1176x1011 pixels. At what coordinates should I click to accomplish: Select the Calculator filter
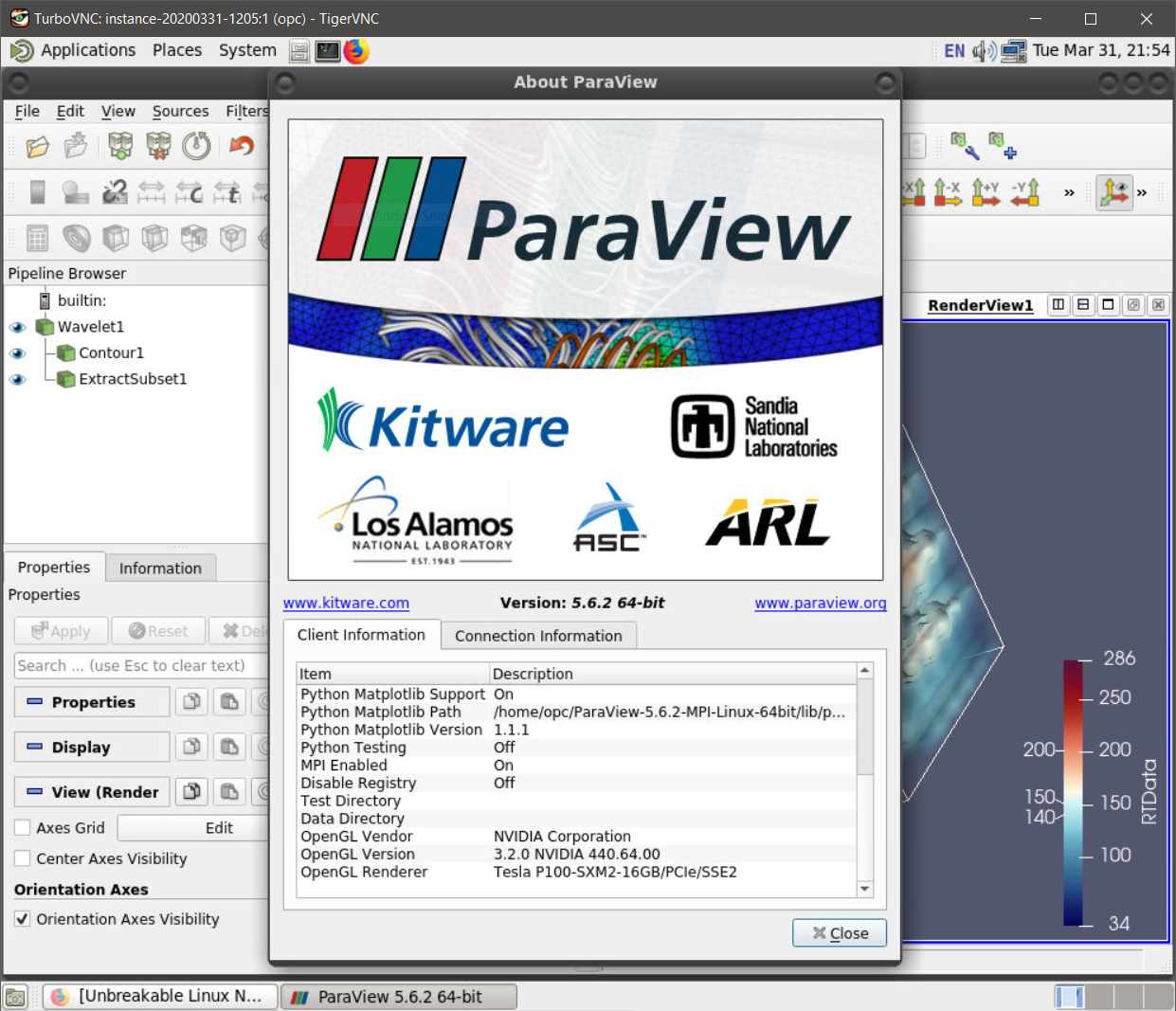(38, 237)
